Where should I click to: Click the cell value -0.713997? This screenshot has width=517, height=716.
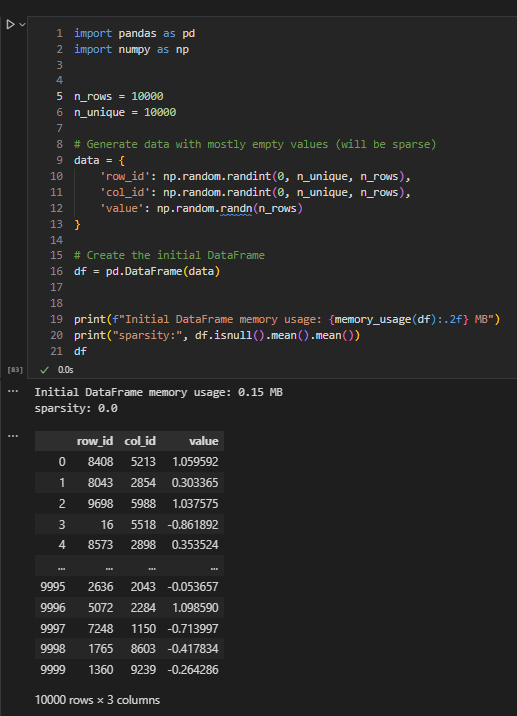pyautogui.click(x=193, y=629)
